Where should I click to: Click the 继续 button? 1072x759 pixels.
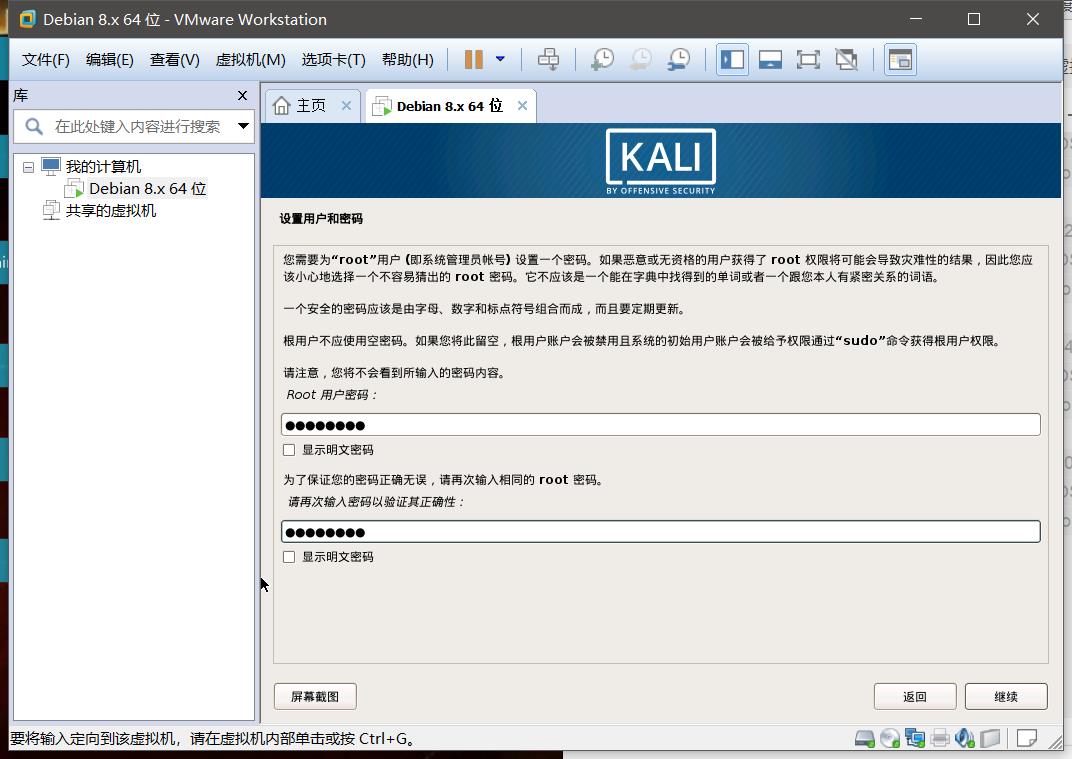(1006, 696)
